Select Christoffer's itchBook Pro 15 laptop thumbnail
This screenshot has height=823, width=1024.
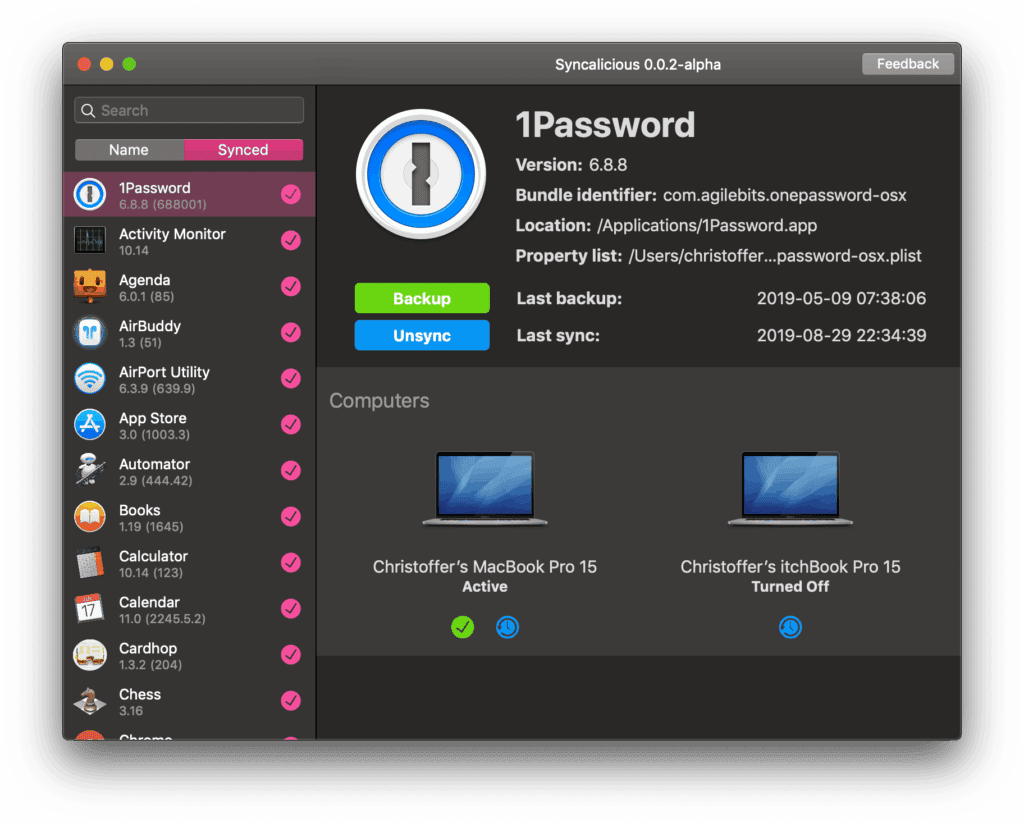click(790, 489)
